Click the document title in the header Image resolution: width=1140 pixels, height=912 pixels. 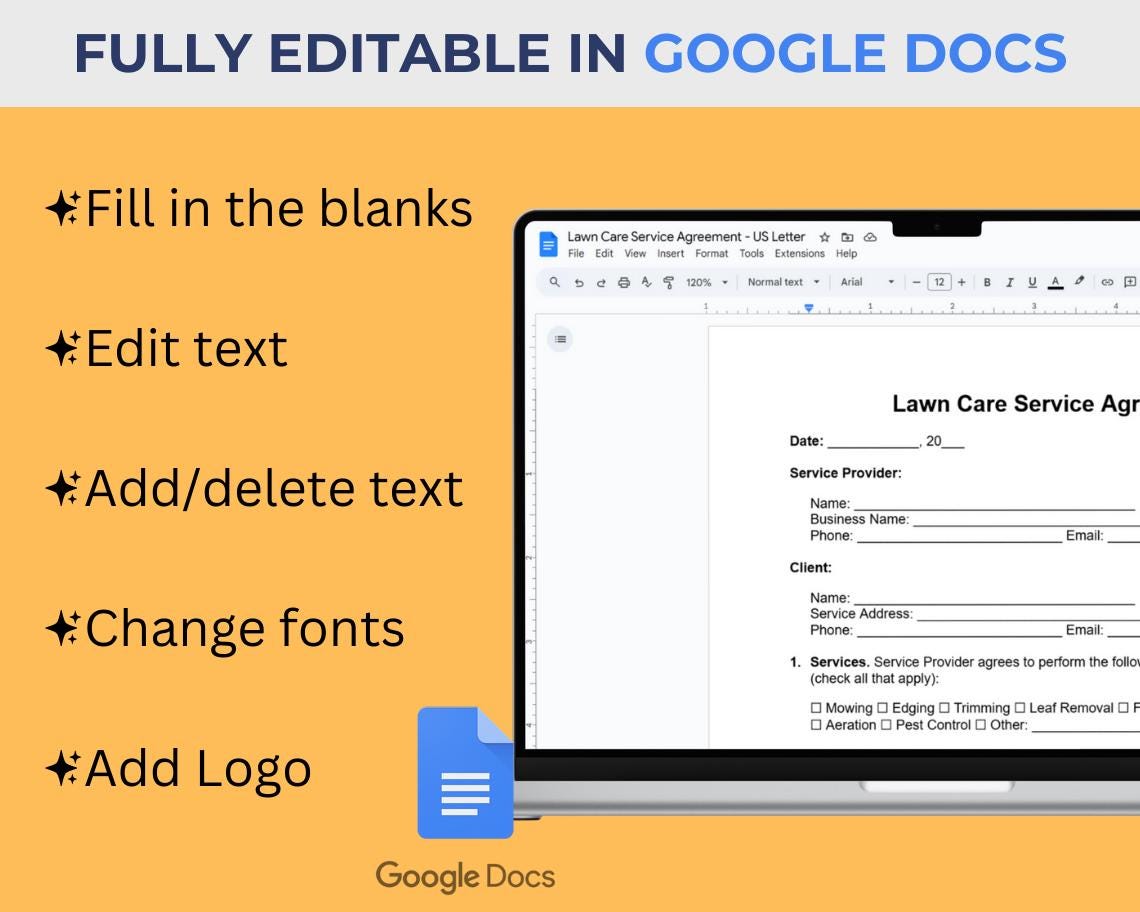coord(686,236)
